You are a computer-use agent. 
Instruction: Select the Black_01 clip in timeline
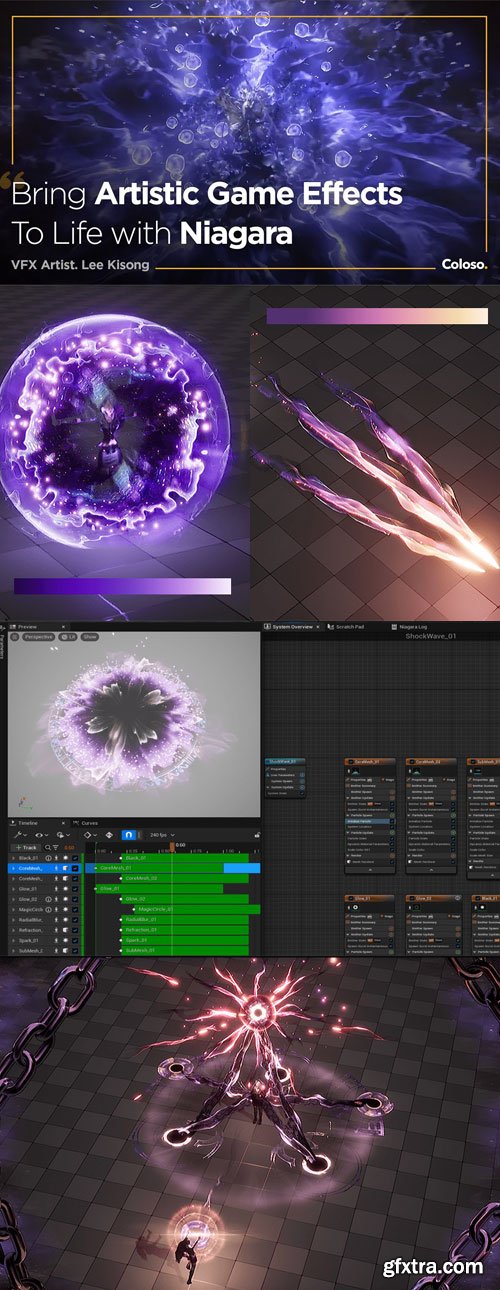[x=185, y=857]
